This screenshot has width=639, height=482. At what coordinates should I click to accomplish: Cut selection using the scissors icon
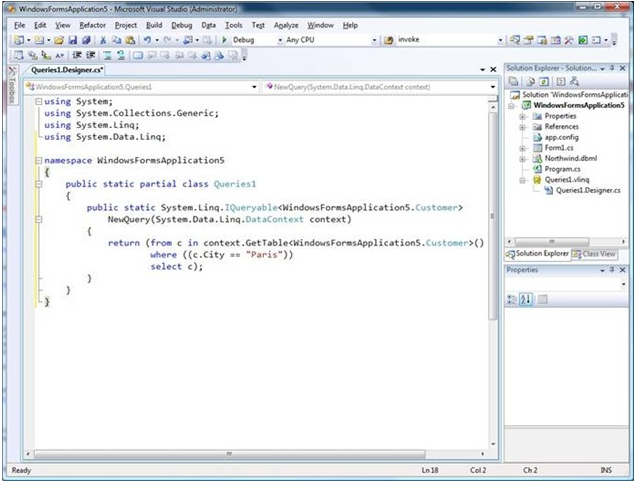coord(103,40)
